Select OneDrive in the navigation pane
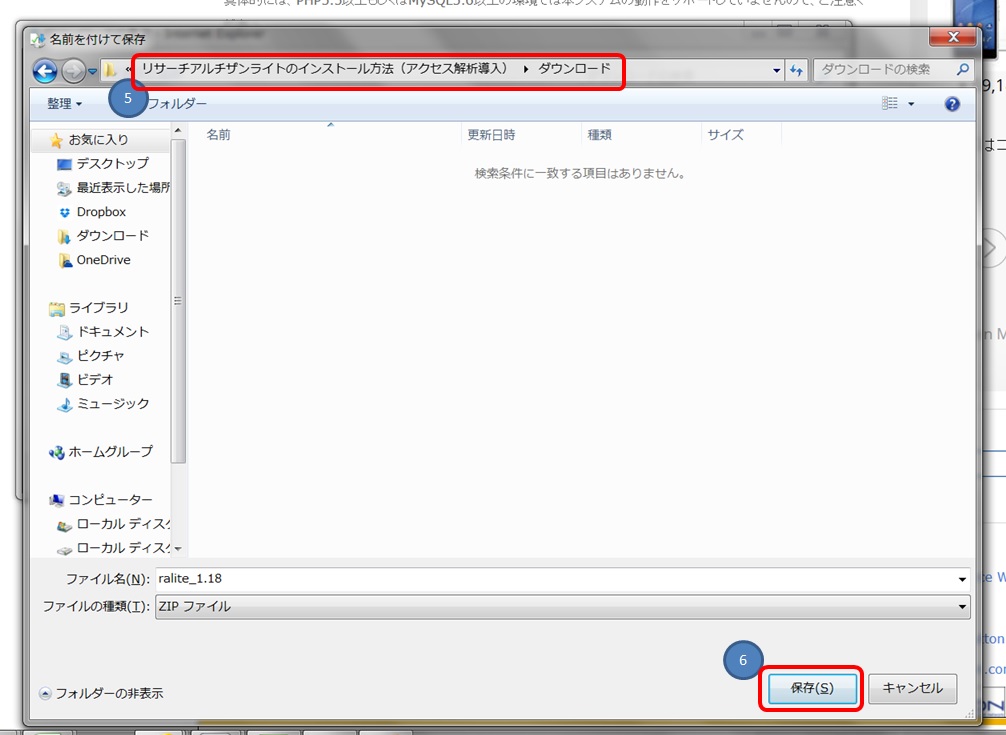The height and width of the screenshot is (735, 1006). [103, 260]
